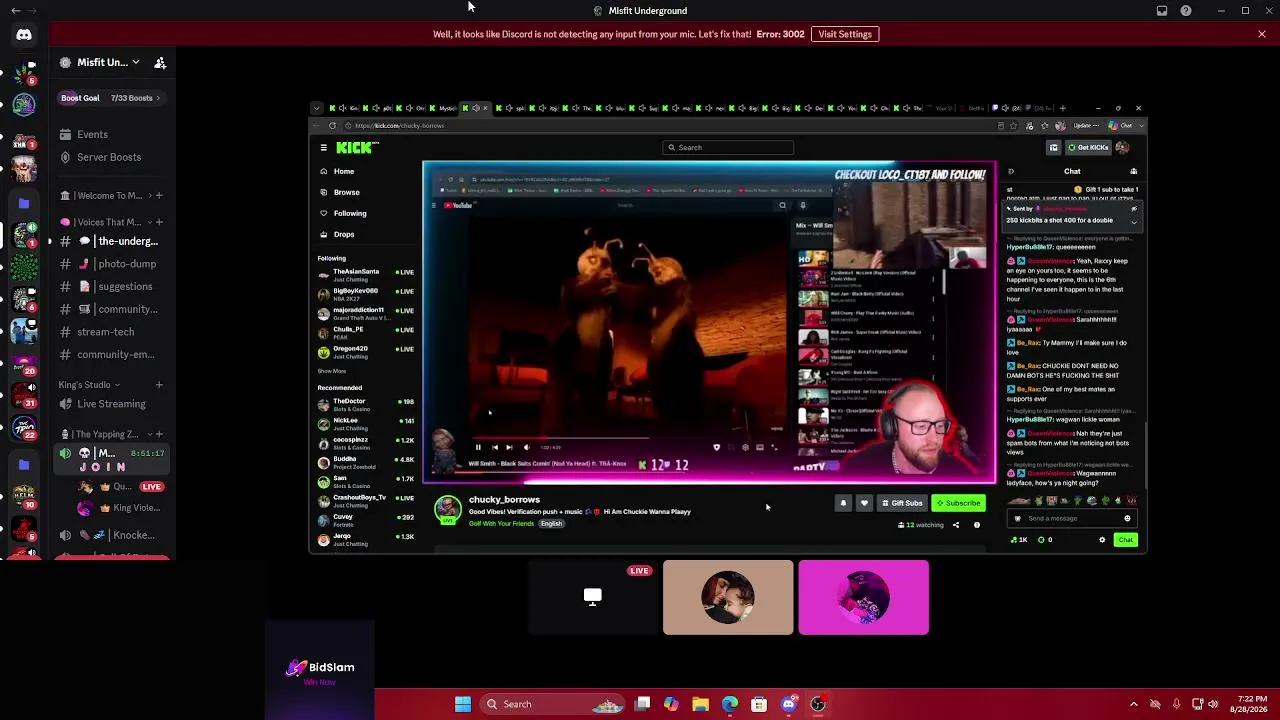Open the Discord inbox icon in title bar

point(1162,11)
